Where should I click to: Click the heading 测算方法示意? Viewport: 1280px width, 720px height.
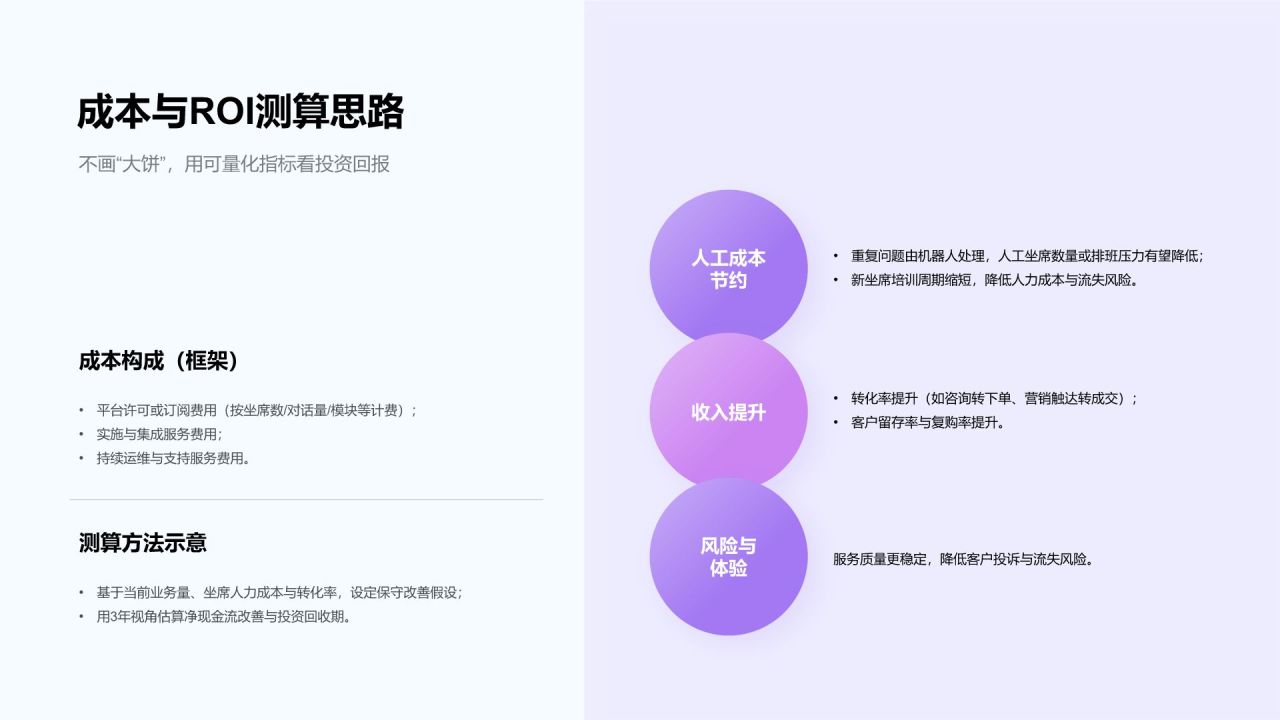pyautogui.click(x=143, y=543)
